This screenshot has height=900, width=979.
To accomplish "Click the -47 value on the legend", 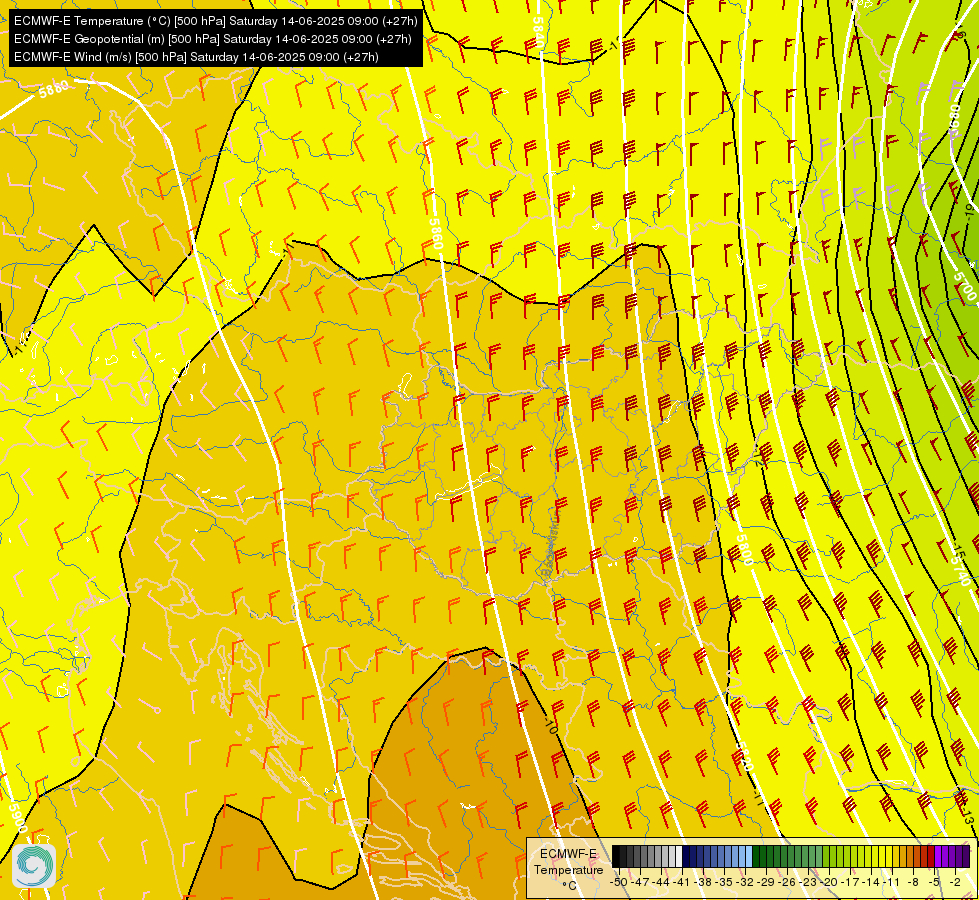I will click(640, 882).
